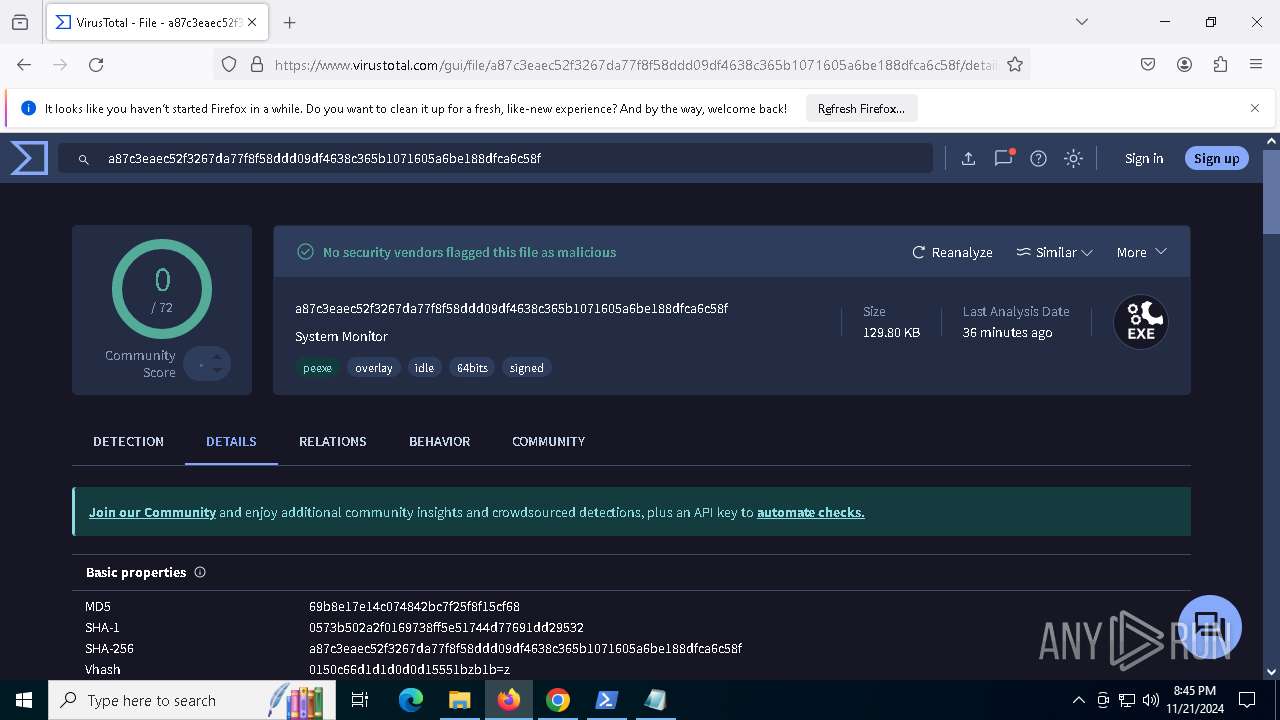Click the Vhash value text
This screenshot has width=1280, height=720.
(x=409, y=670)
